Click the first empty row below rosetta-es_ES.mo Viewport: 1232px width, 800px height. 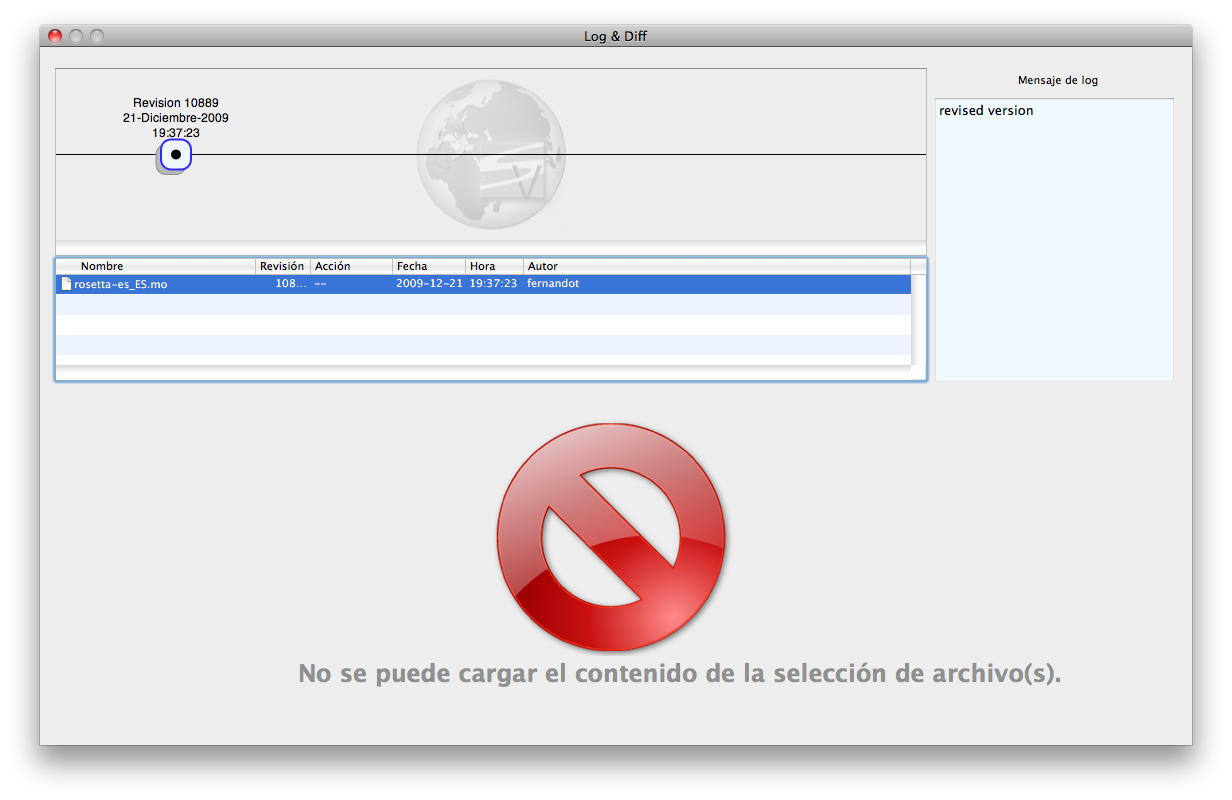pyautogui.click(x=482, y=304)
